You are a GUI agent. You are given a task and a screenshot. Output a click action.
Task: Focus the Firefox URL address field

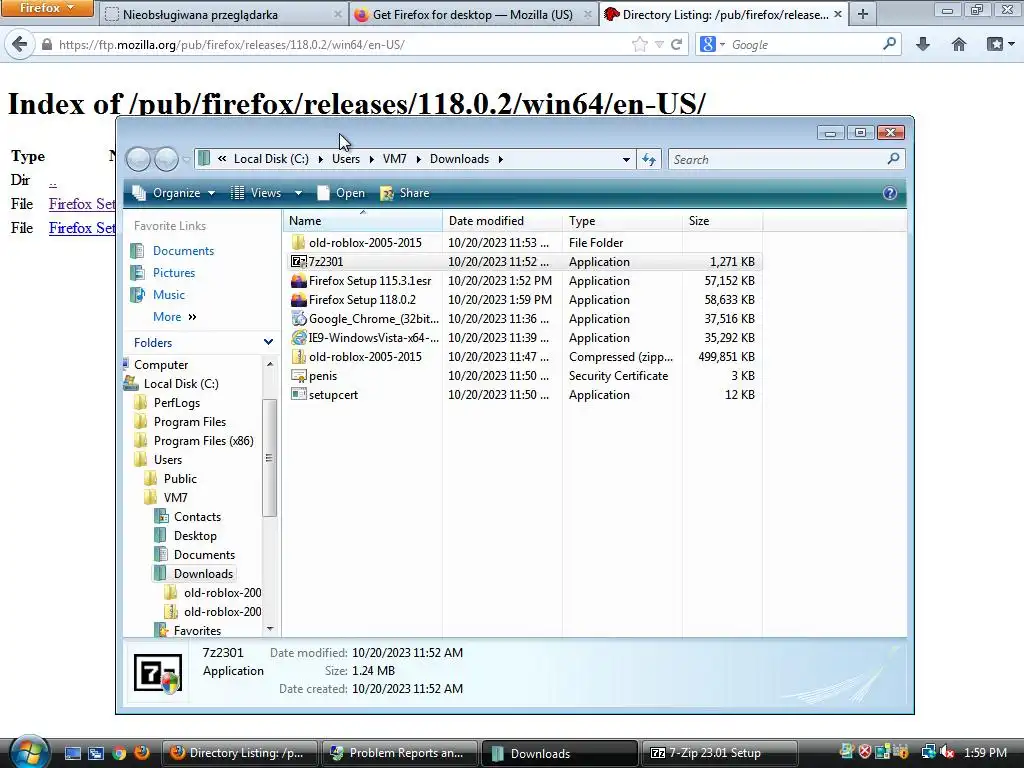point(340,44)
